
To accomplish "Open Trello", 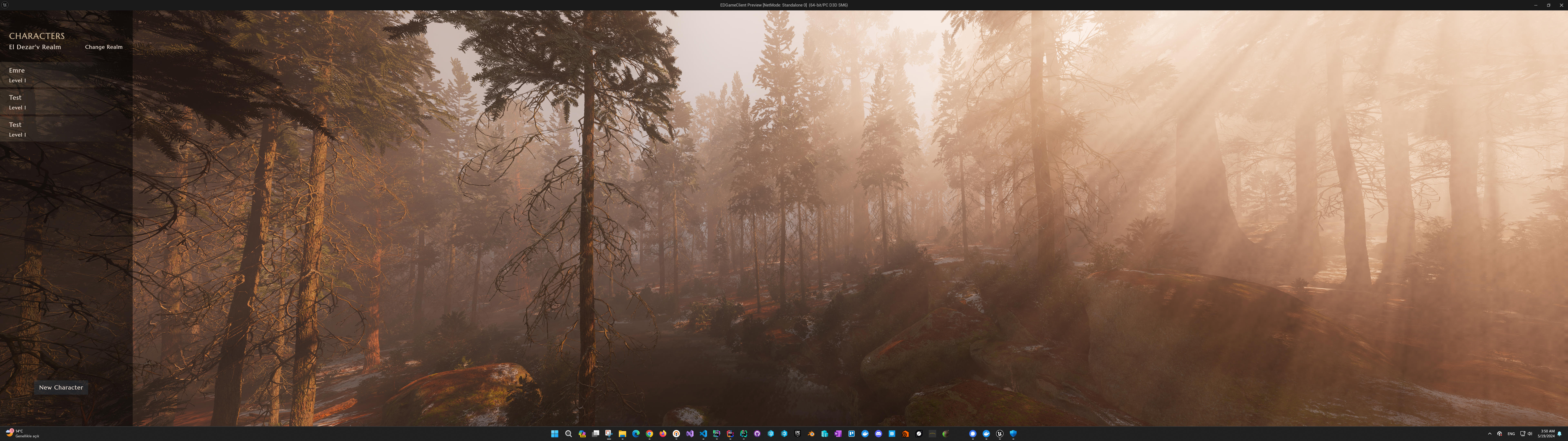I will 852,434.
